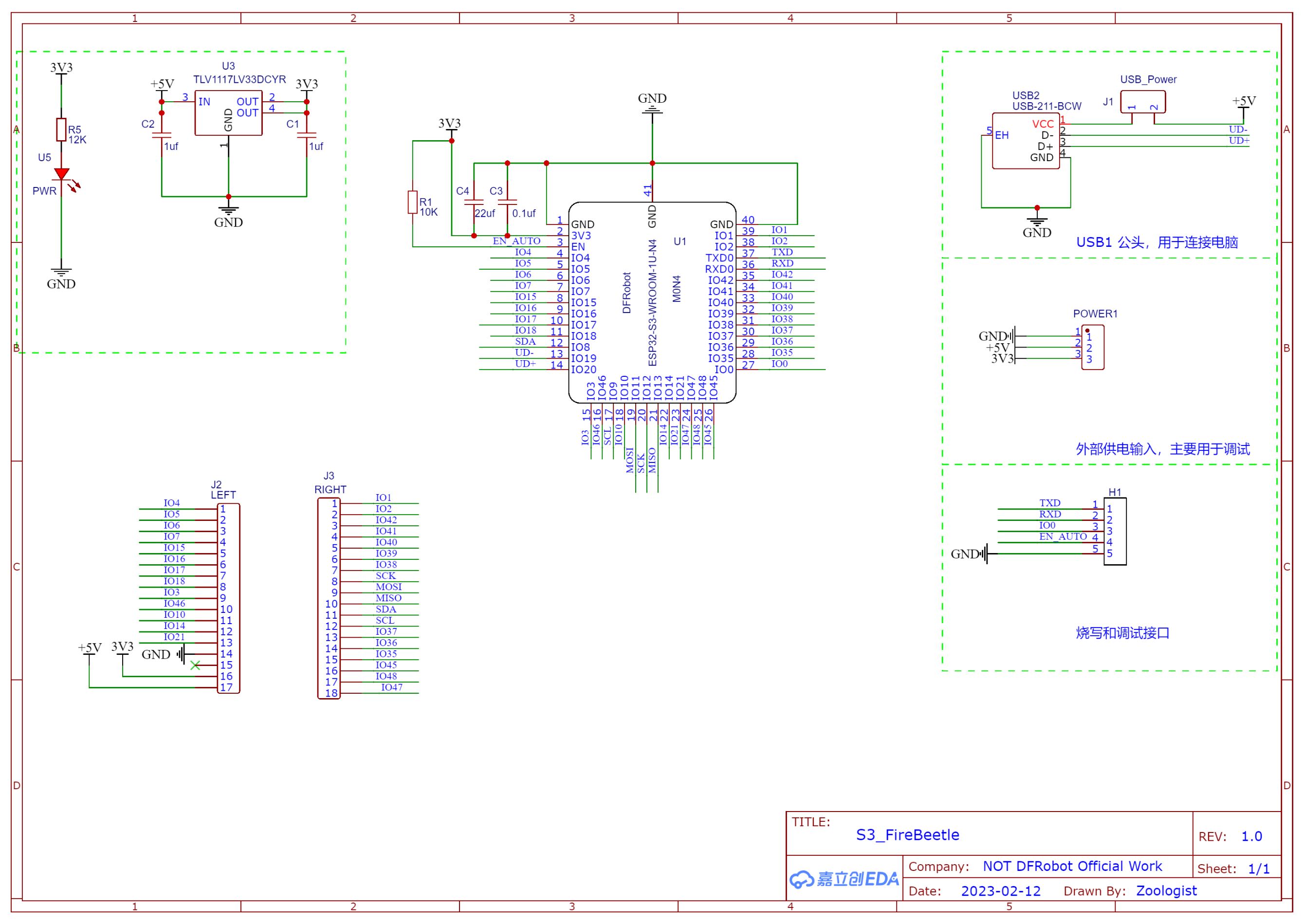Image resolution: width=1304 pixels, height=924 pixels.
Task: Click the note 烧写和调试接口
Action: (x=1122, y=633)
